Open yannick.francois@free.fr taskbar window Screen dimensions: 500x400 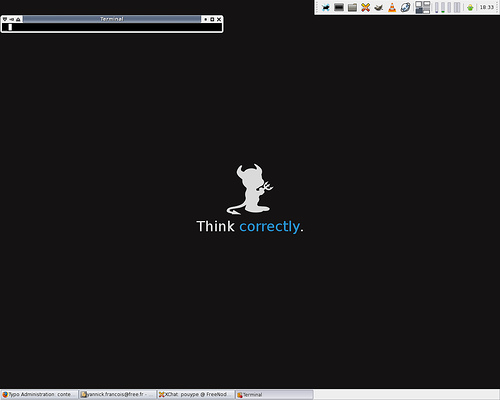[117, 395]
